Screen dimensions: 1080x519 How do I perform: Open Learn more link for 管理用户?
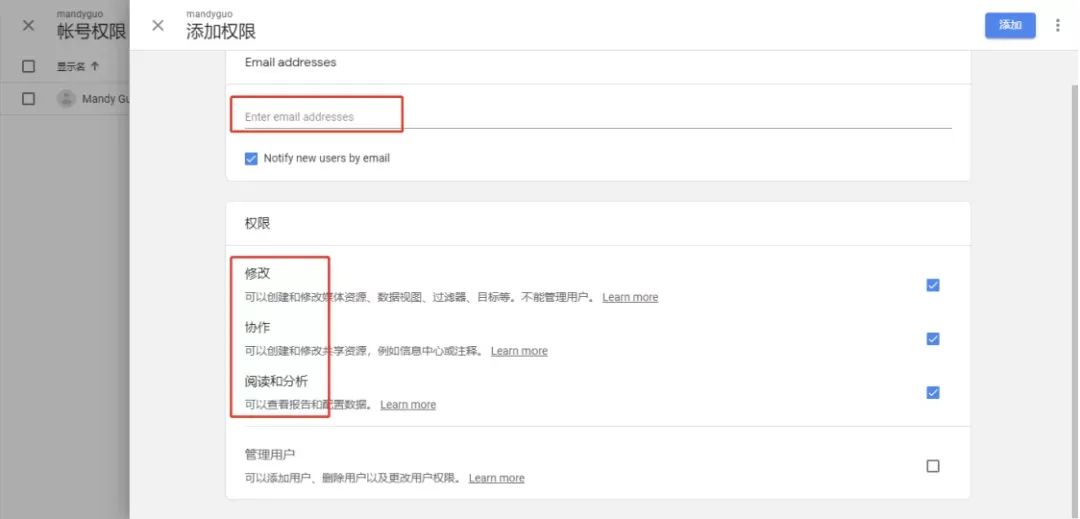(x=497, y=478)
